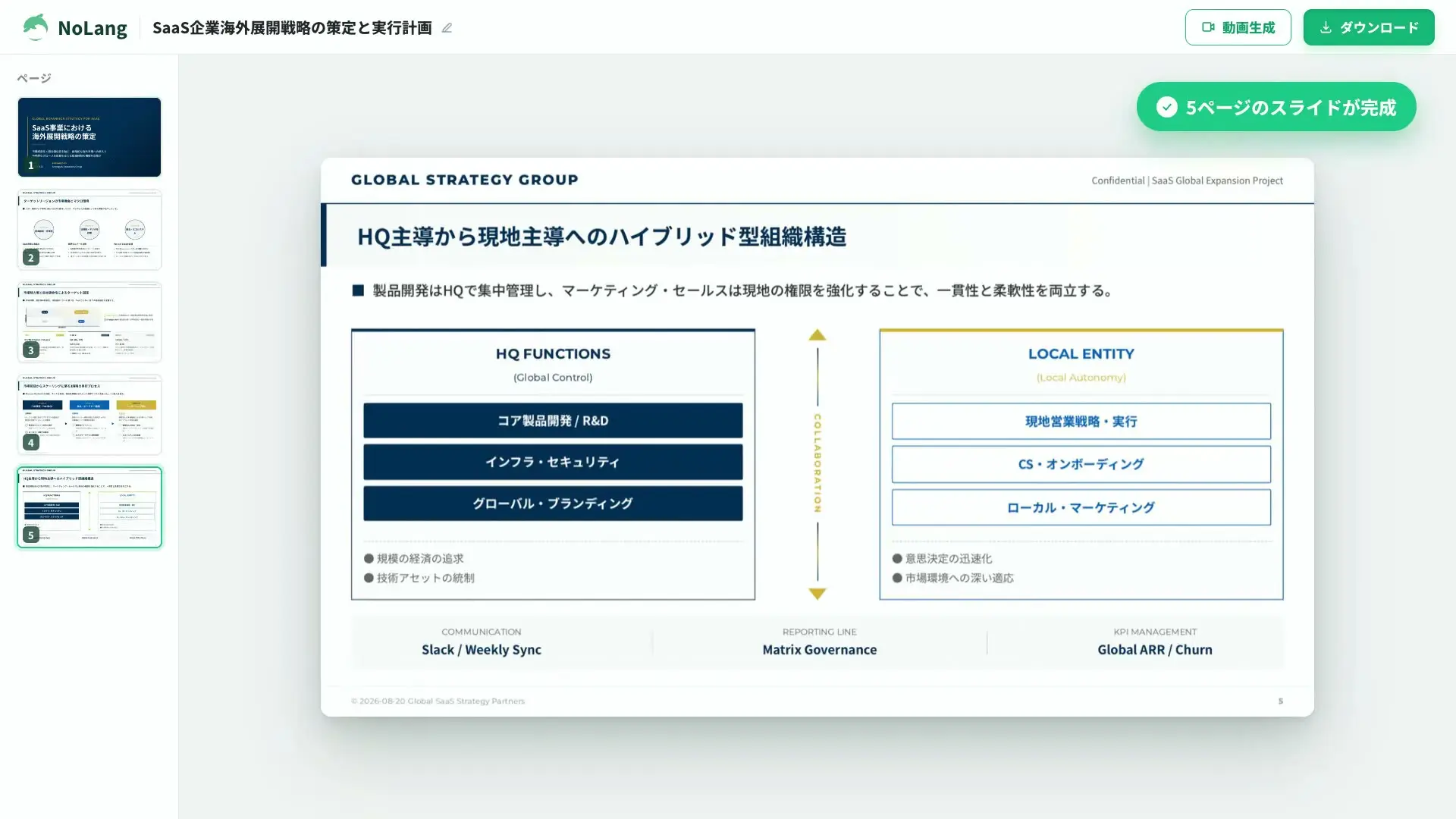Select slide 5 thumbnail in page list

(89, 507)
